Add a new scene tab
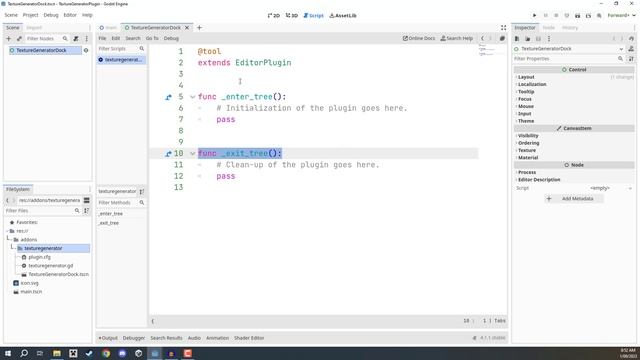 coord(199,28)
